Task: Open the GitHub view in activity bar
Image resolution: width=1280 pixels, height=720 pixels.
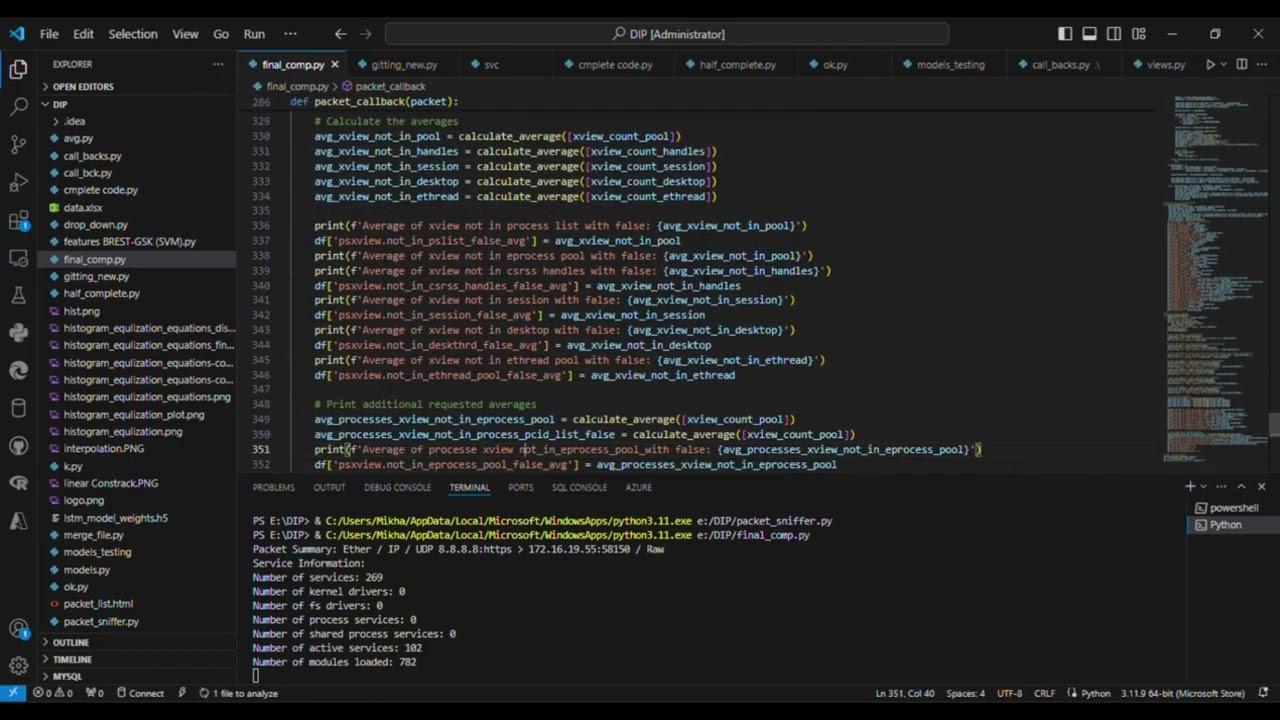Action: 18,446
